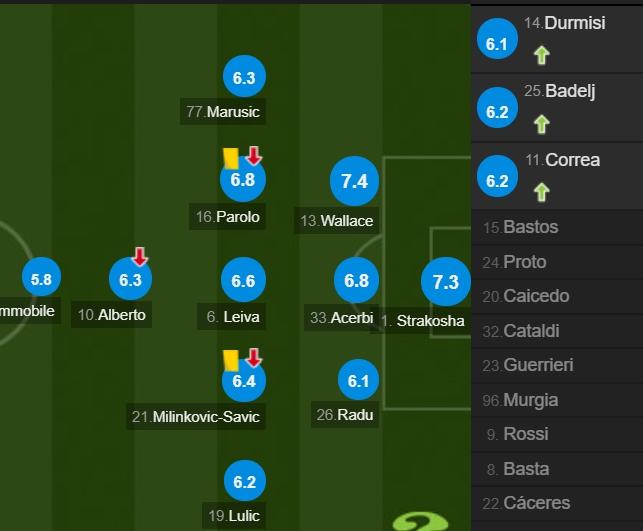The image size is (643, 531).
Task: Select 19. Lulic player label
Action: (234, 515)
